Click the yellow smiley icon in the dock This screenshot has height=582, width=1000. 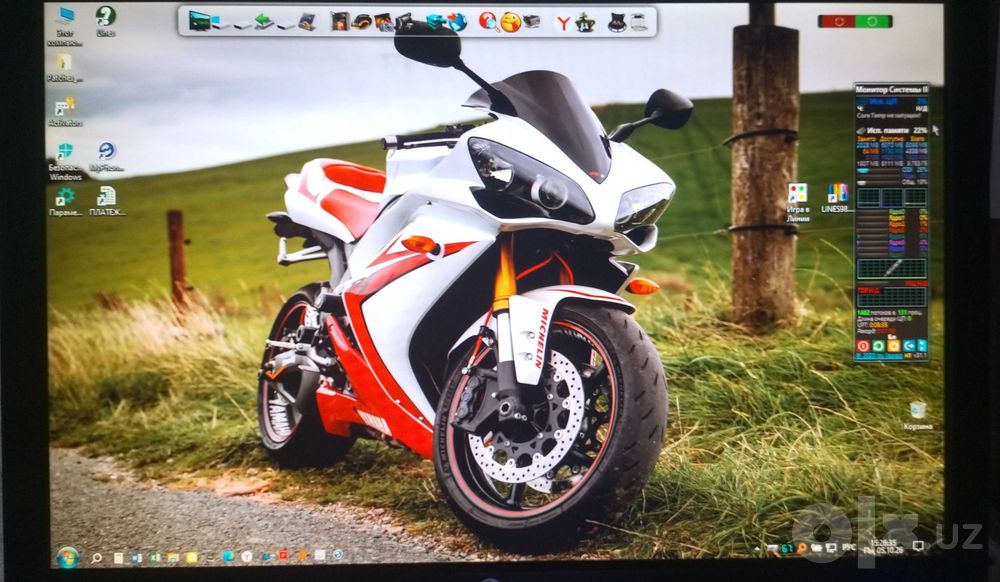(x=510, y=22)
